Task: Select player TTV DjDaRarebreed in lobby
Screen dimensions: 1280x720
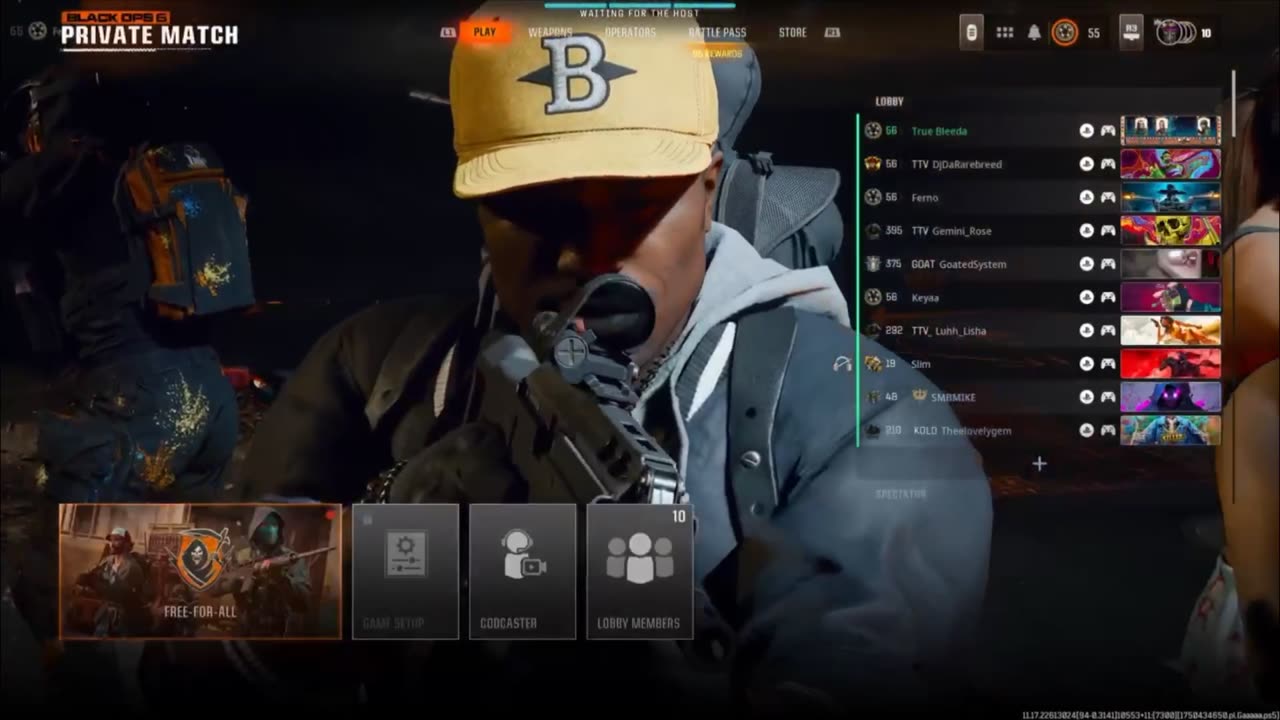Action: pyautogui.click(x=1040, y=164)
